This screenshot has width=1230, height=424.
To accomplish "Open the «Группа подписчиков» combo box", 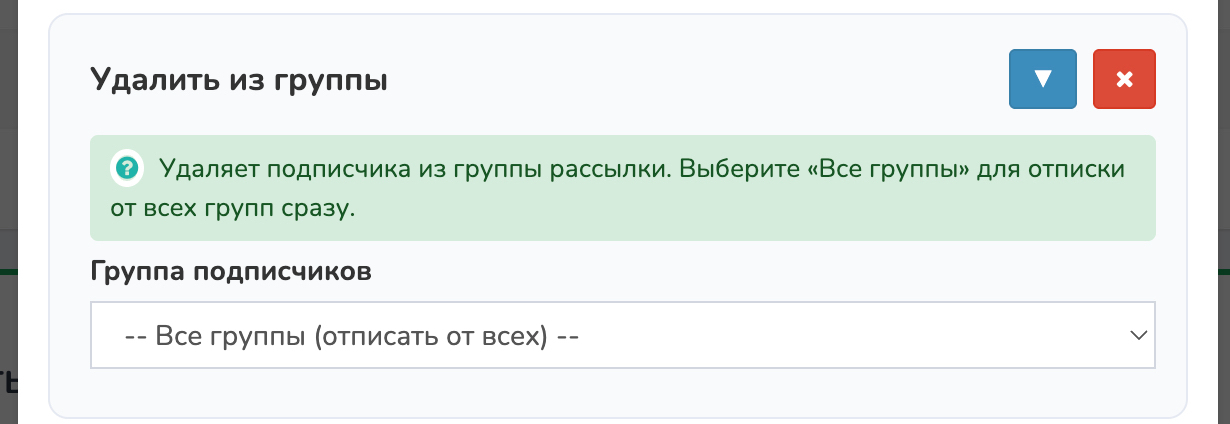I will click(622, 336).
